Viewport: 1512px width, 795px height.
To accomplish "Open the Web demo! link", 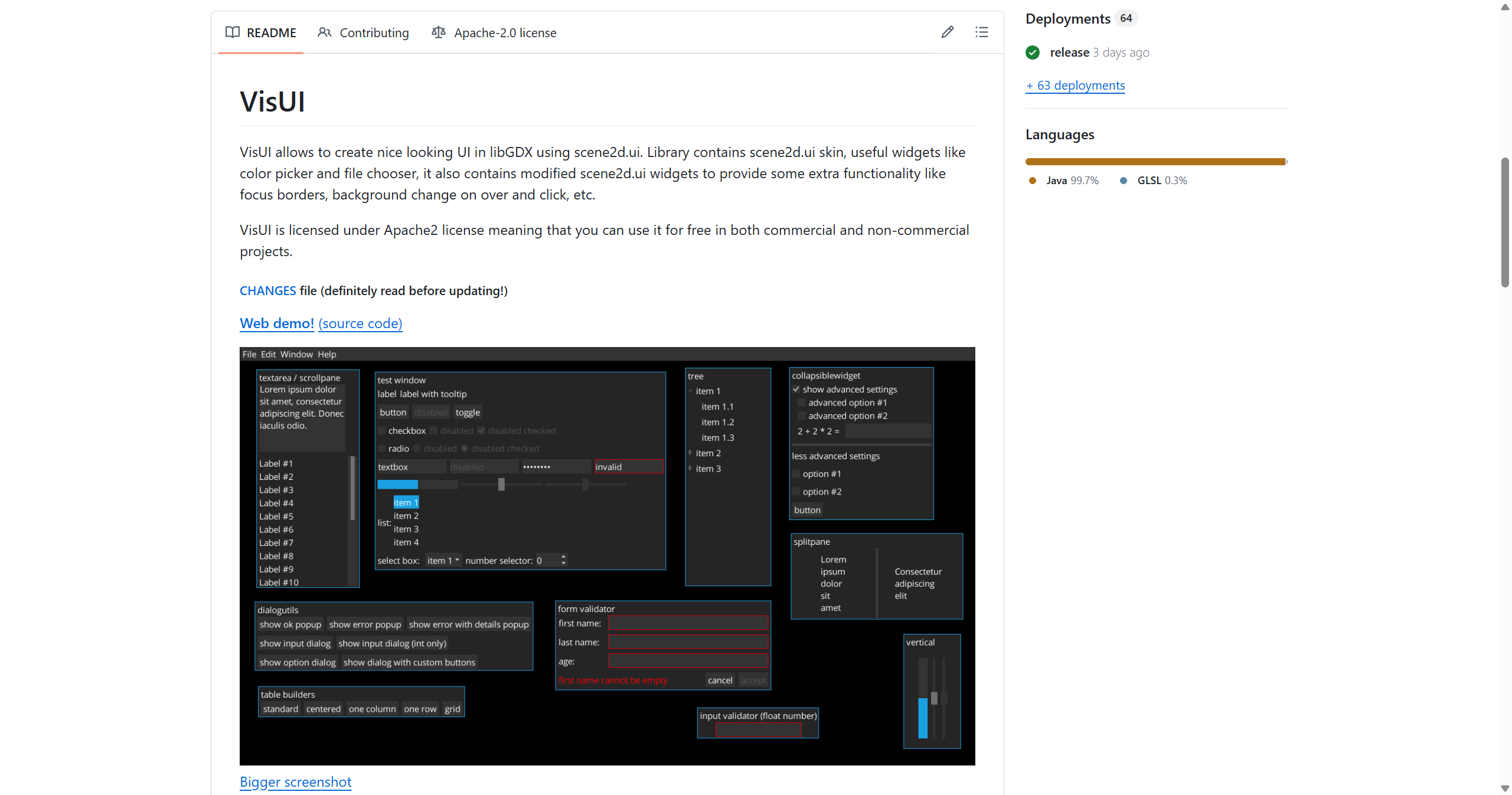I will pos(277,323).
